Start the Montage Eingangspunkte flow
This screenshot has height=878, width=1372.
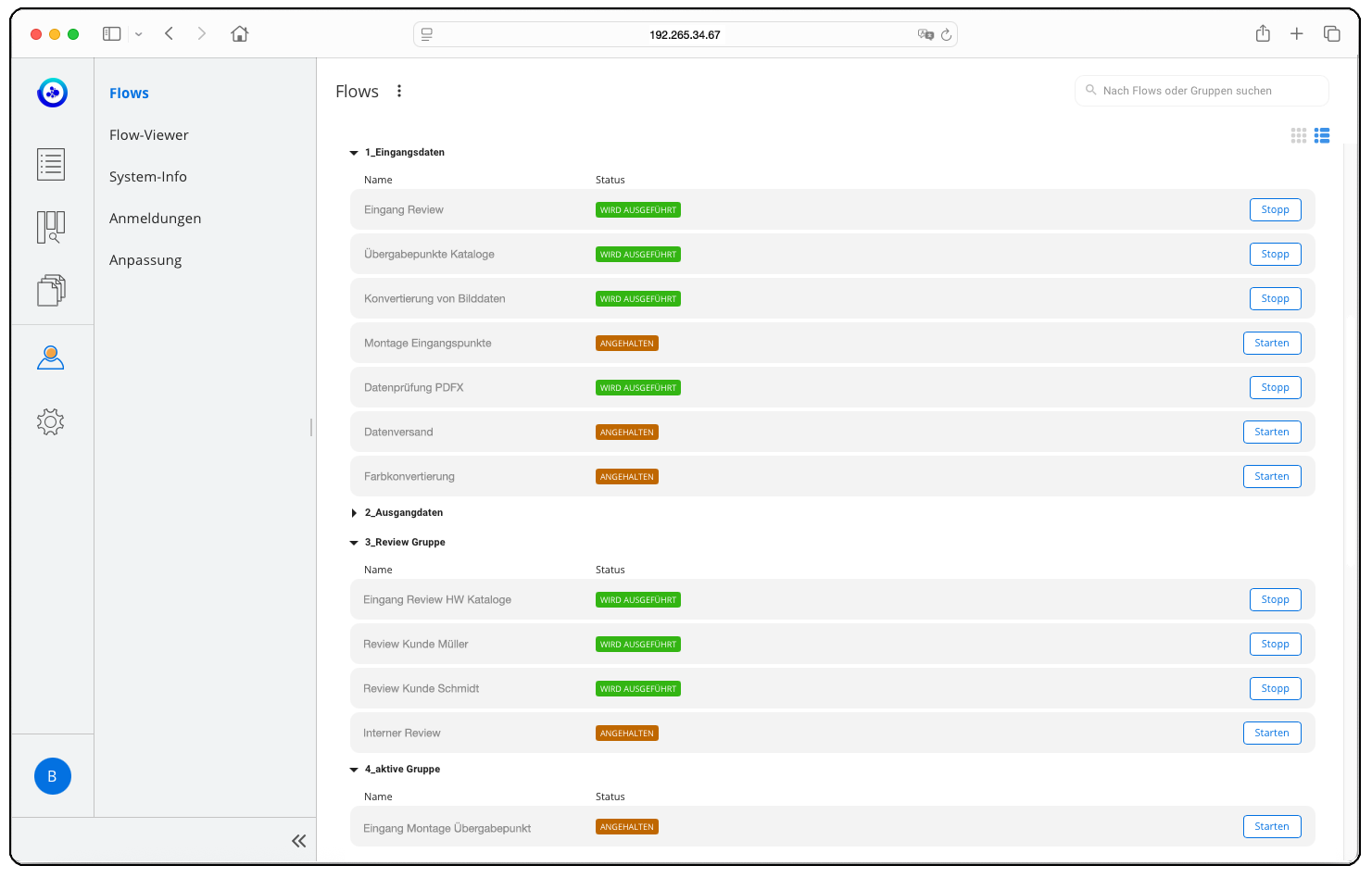(x=1271, y=344)
